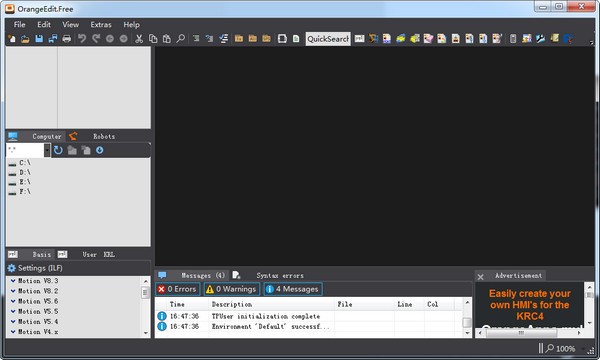Open the File menu
The image size is (600, 360).
pyautogui.click(x=20, y=24)
